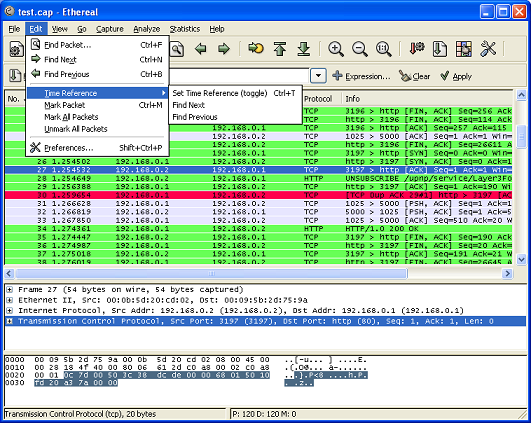Image resolution: width=531 pixels, height=423 pixels.
Task: Click packet list scroll up arrow
Action: pos(521,96)
